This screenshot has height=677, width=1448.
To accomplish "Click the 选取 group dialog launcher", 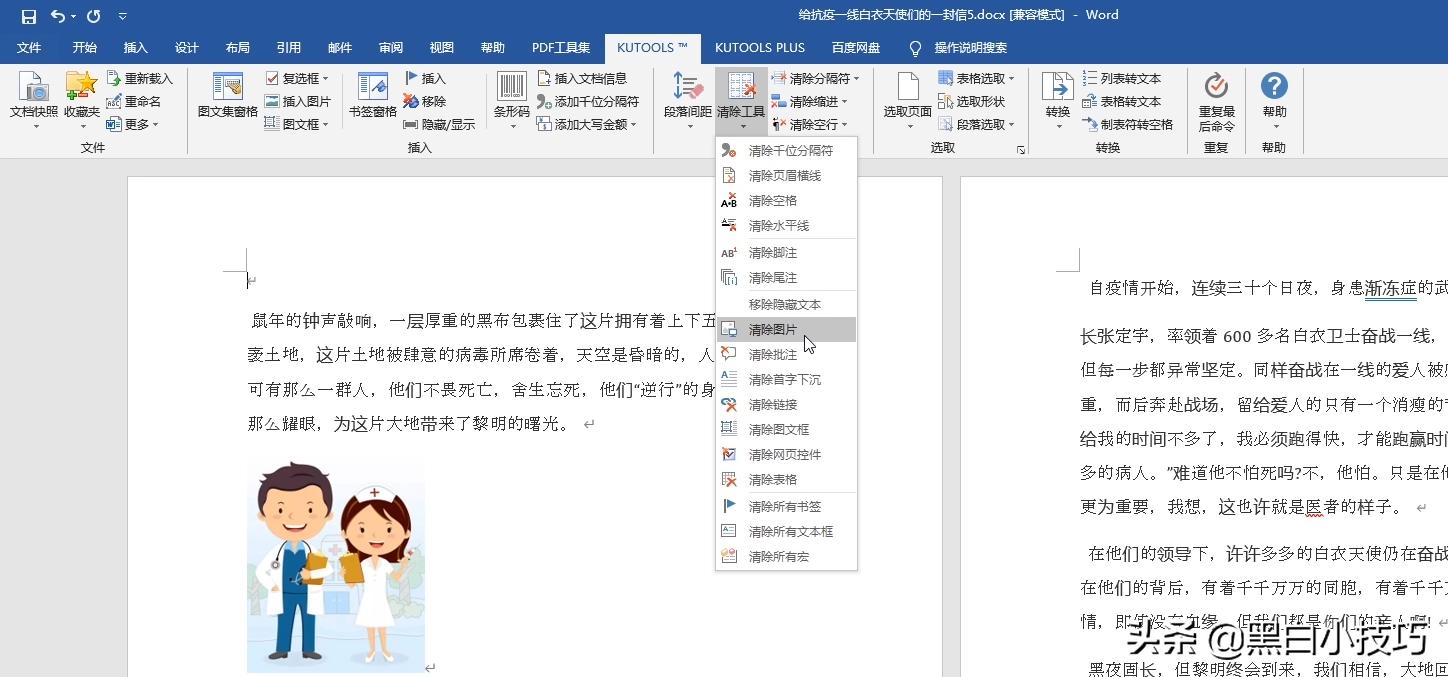I will [1020, 148].
